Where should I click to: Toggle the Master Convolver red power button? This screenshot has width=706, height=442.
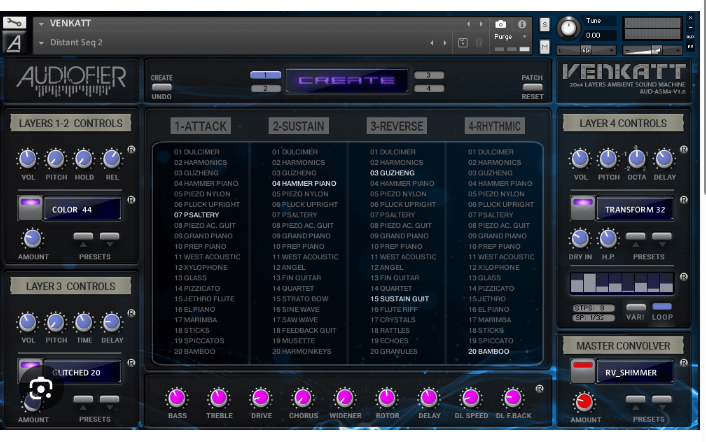(x=583, y=371)
